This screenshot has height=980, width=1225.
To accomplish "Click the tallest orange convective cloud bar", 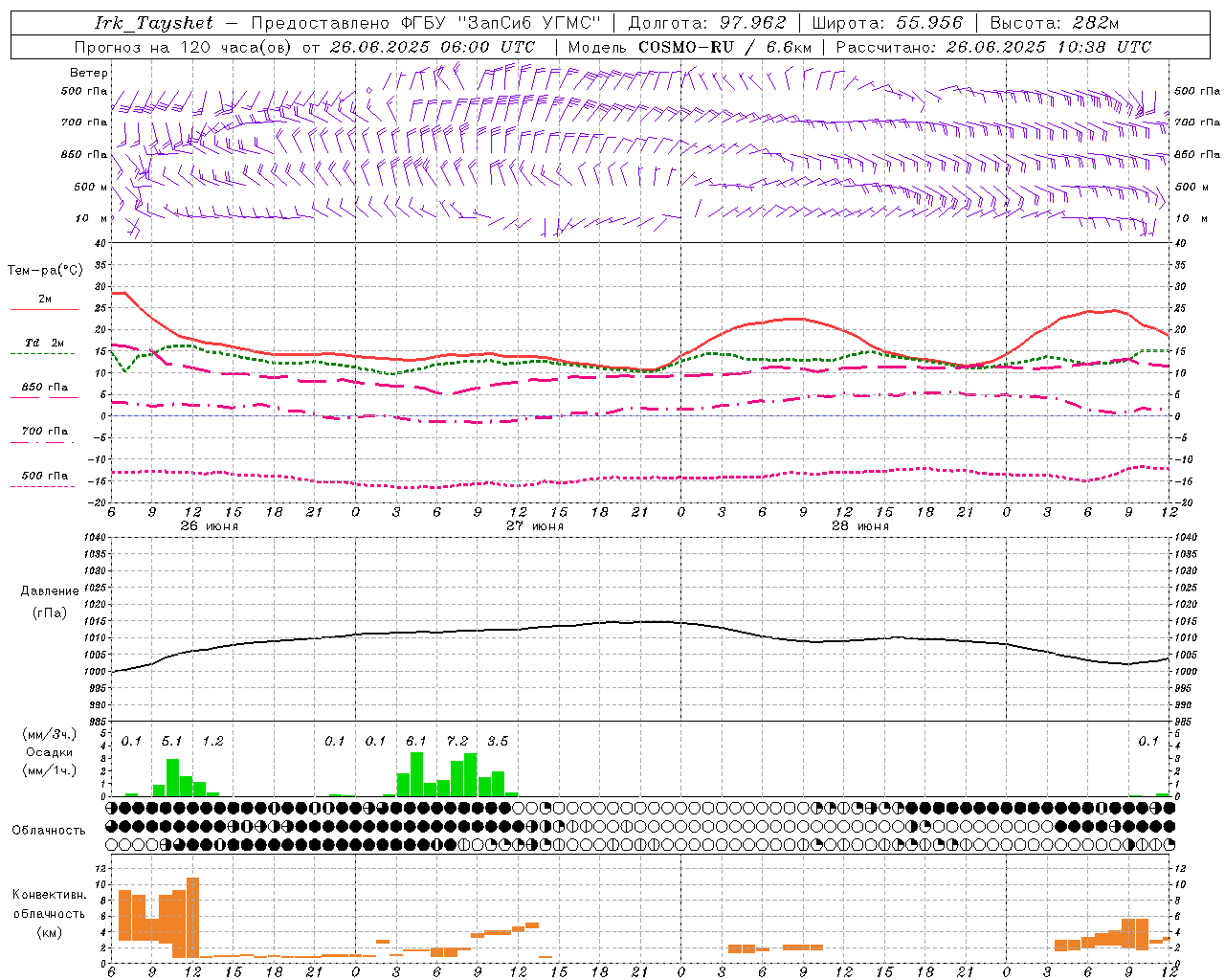I will click(192, 917).
